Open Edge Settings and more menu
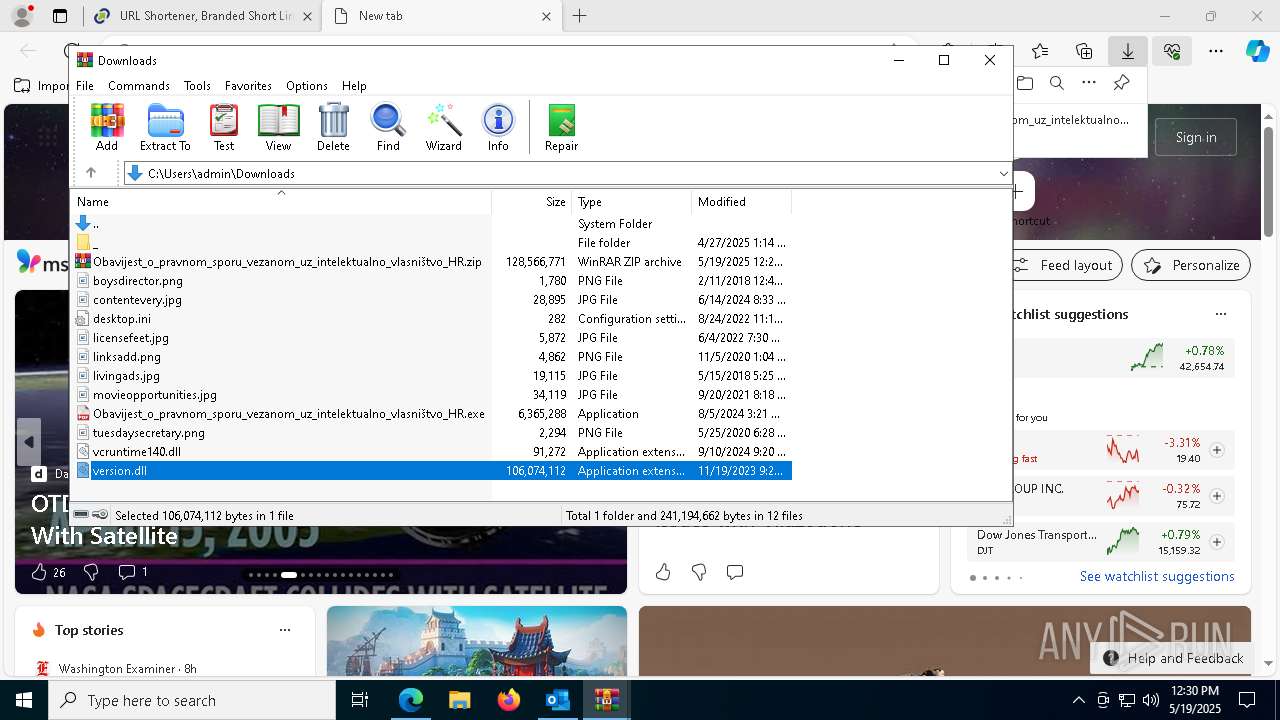 [1216, 51]
